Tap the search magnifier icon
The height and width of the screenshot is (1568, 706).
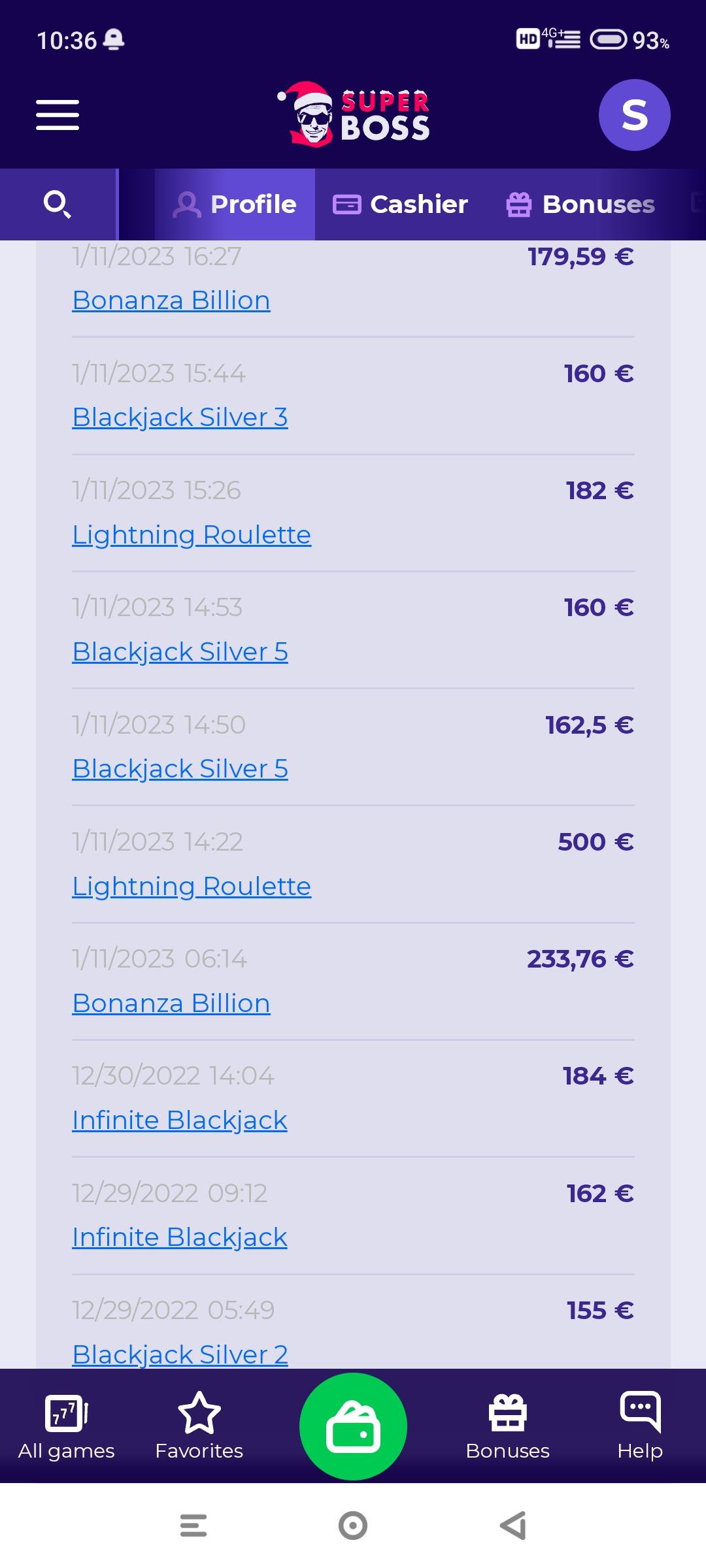58,204
